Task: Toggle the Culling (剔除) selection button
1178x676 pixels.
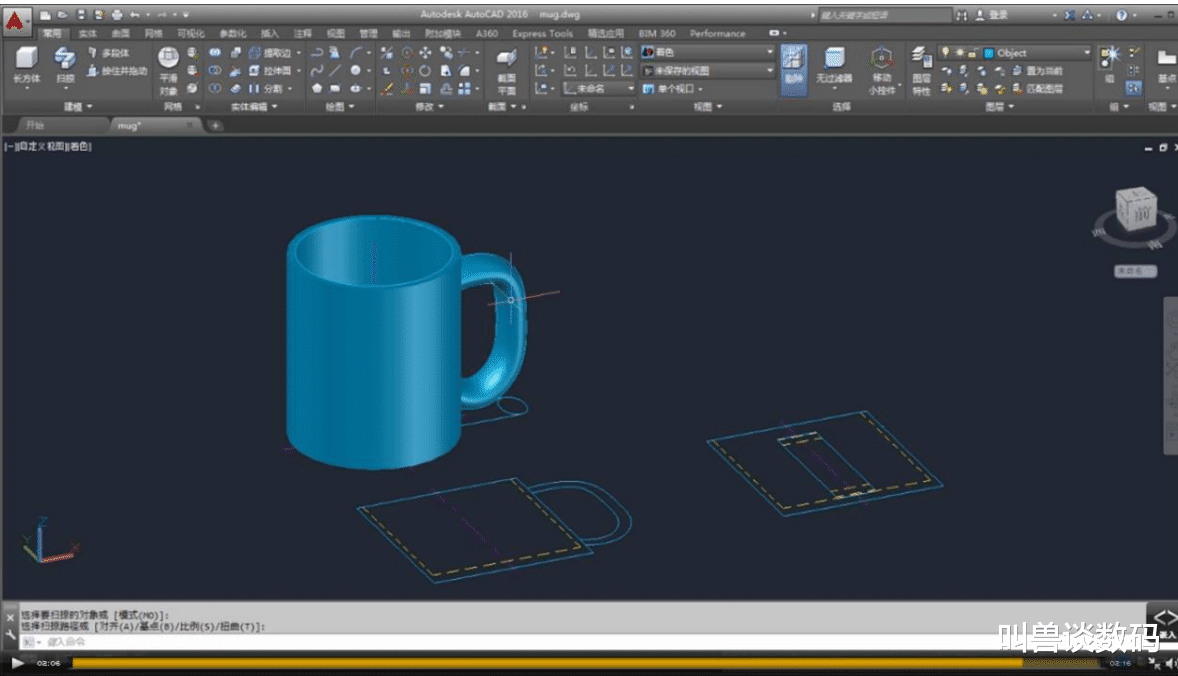Action: click(793, 60)
